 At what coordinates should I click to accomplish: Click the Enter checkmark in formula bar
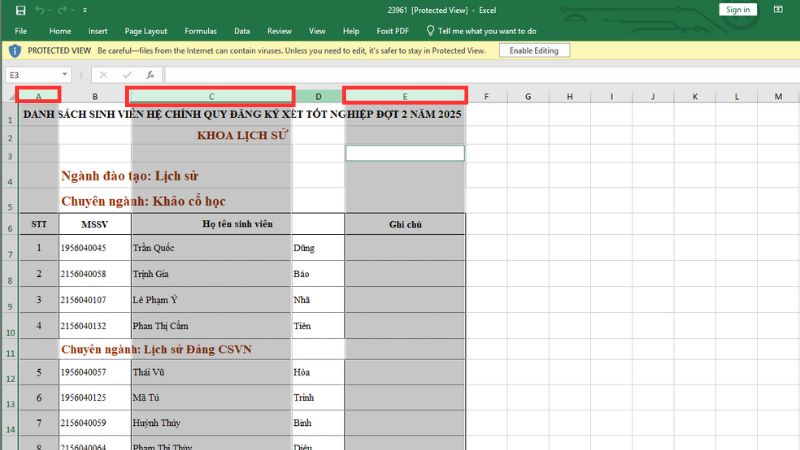pyautogui.click(x=127, y=75)
